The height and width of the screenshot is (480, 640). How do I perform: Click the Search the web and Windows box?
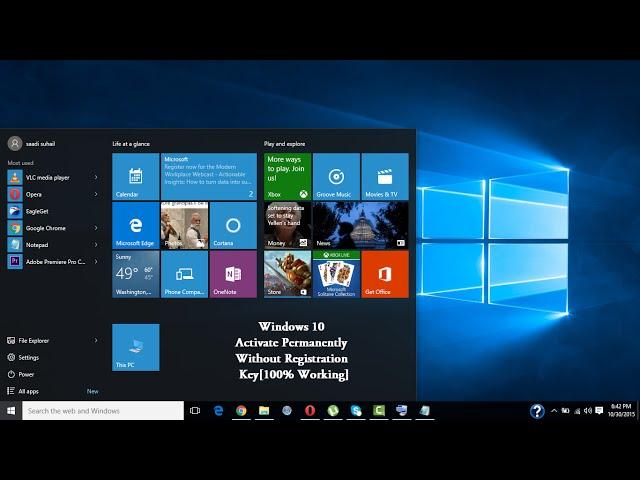[x=103, y=411]
